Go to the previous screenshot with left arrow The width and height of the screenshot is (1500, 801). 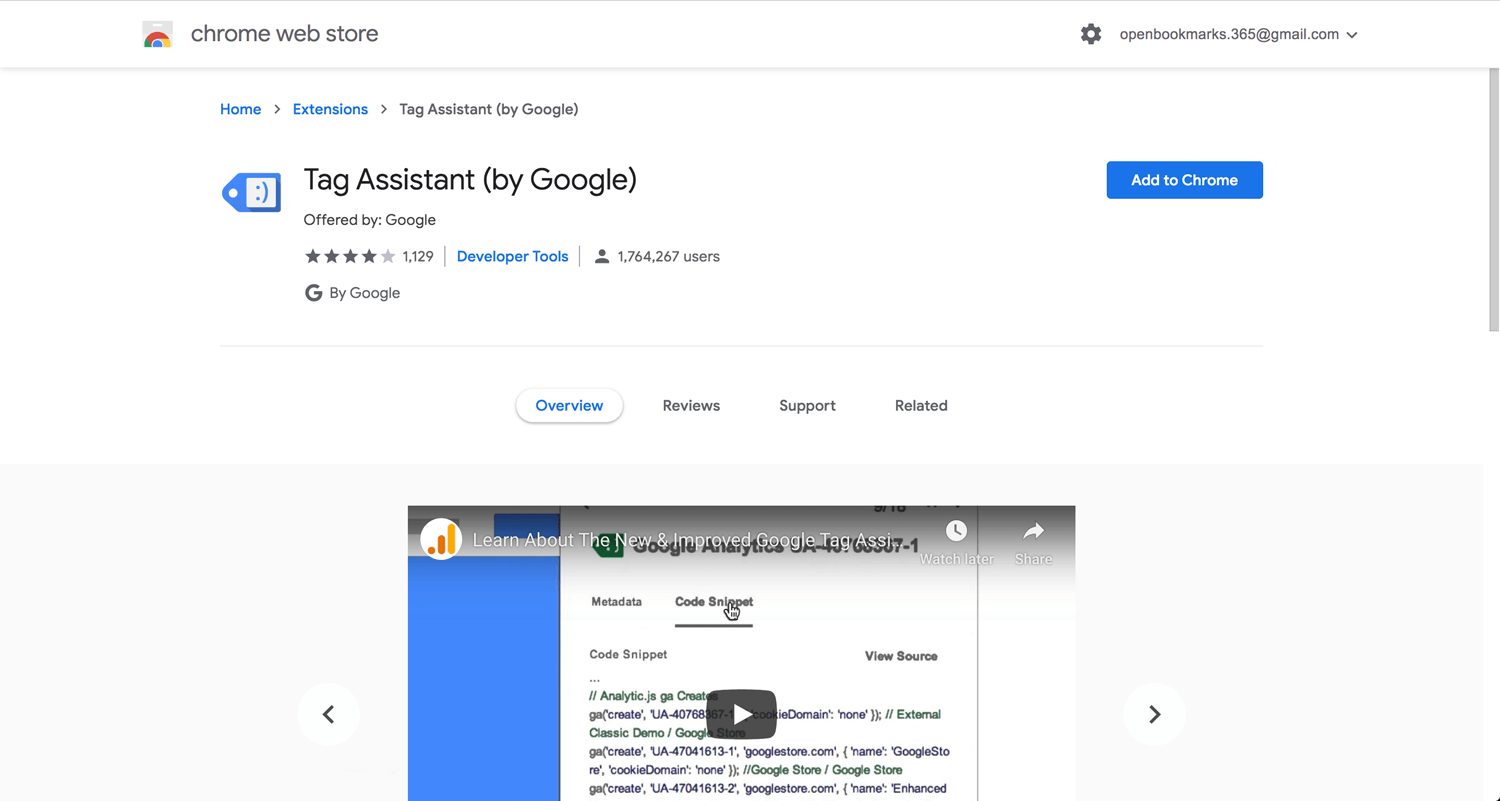point(328,714)
